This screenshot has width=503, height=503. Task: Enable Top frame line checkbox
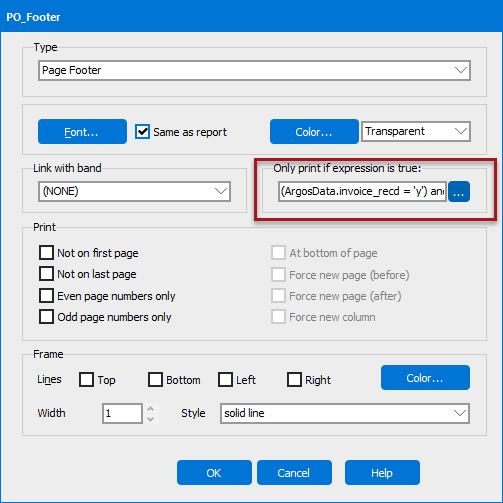(x=86, y=379)
